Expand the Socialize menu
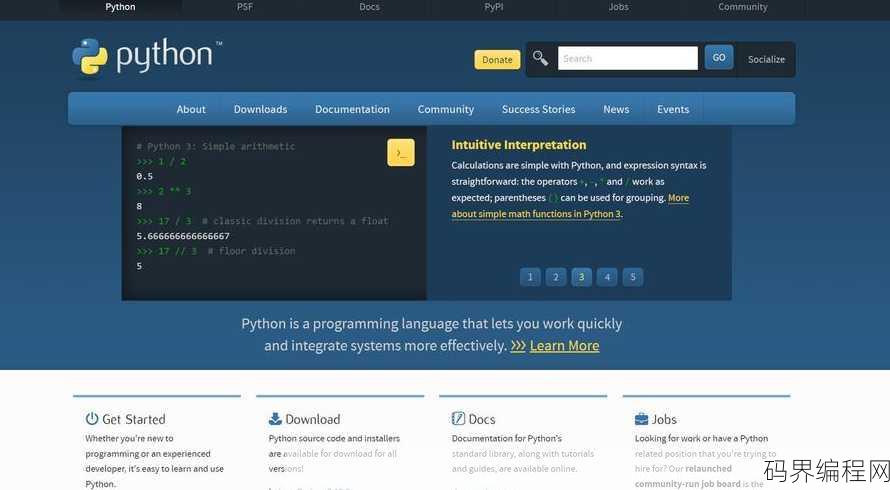890x490 pixels. click(766, 59)
